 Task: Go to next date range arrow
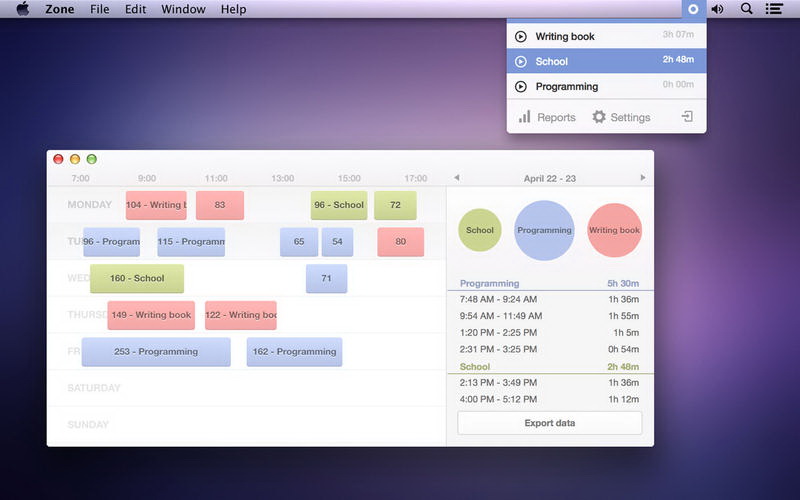click(643, 178)
